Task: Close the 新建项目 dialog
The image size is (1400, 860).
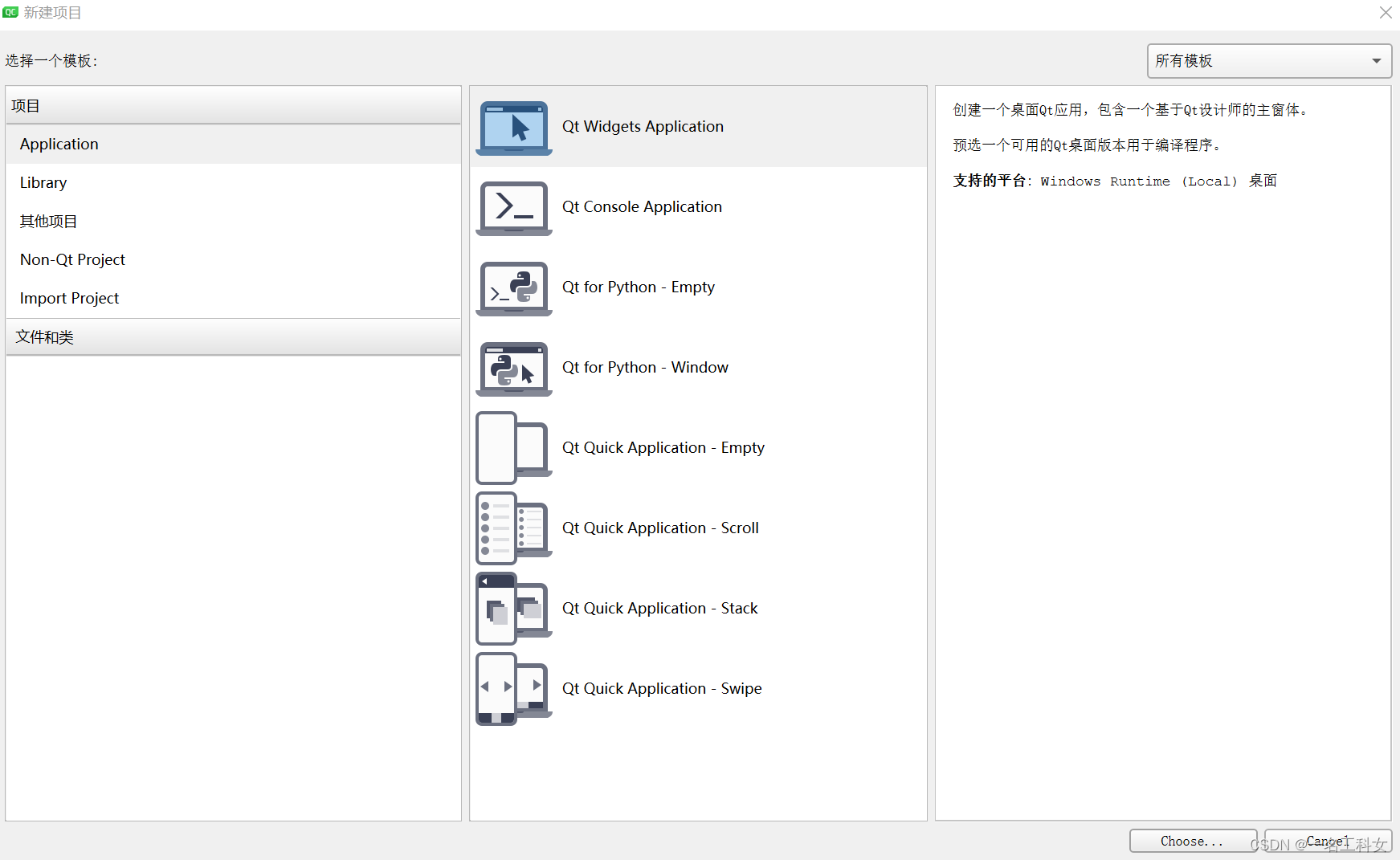Action: (x=1386, y=13)
